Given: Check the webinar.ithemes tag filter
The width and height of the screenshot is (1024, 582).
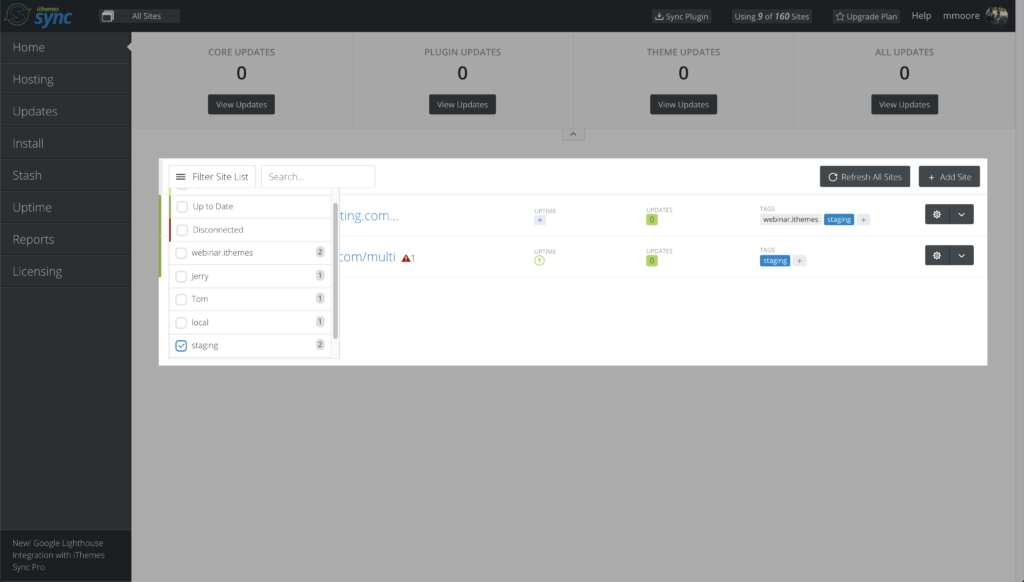Looking at the screenshot, I should tap(181, 253).
